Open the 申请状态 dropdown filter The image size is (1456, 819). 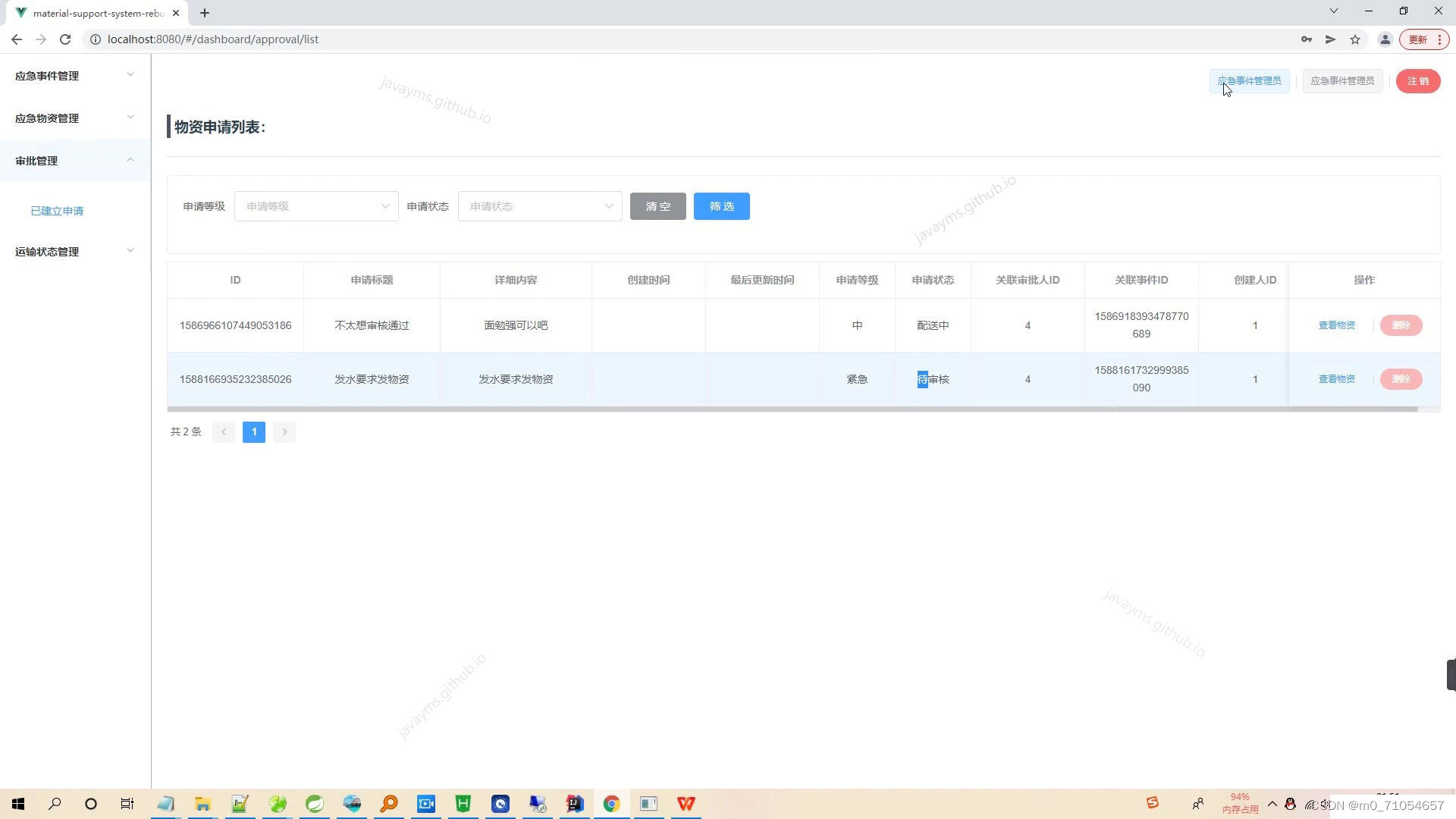540,206
